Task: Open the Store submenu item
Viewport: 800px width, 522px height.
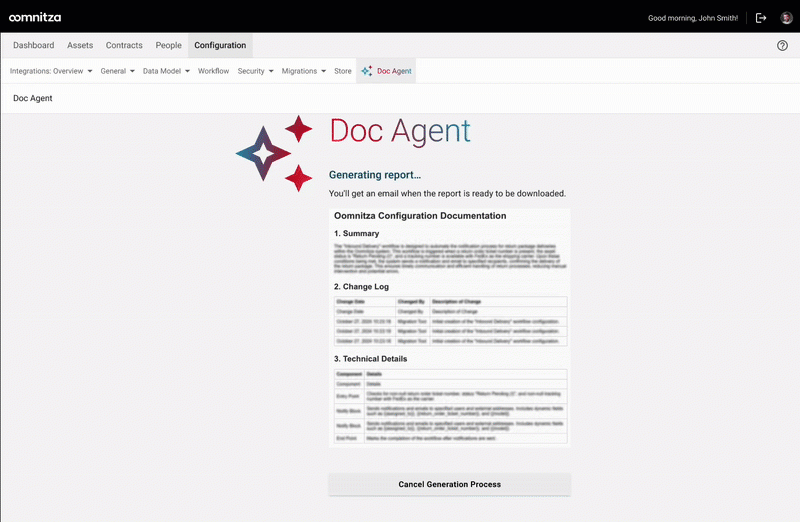Action: tap(343, 71)
